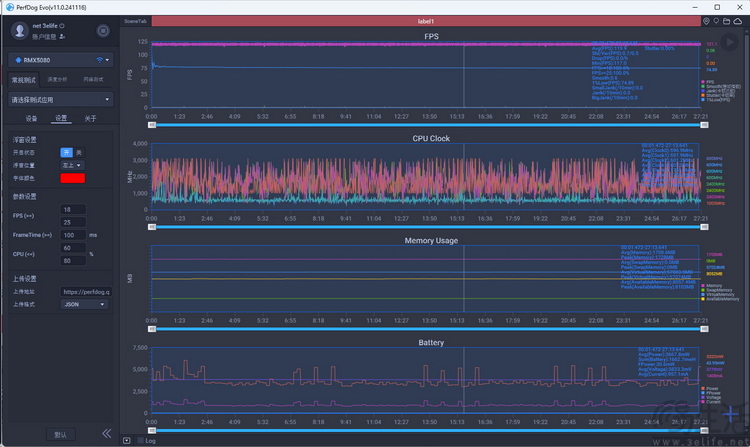Switch floating window status to 开
Image resolution: width=750 pixels, height=447 pixels.
[x=66, y=153]
